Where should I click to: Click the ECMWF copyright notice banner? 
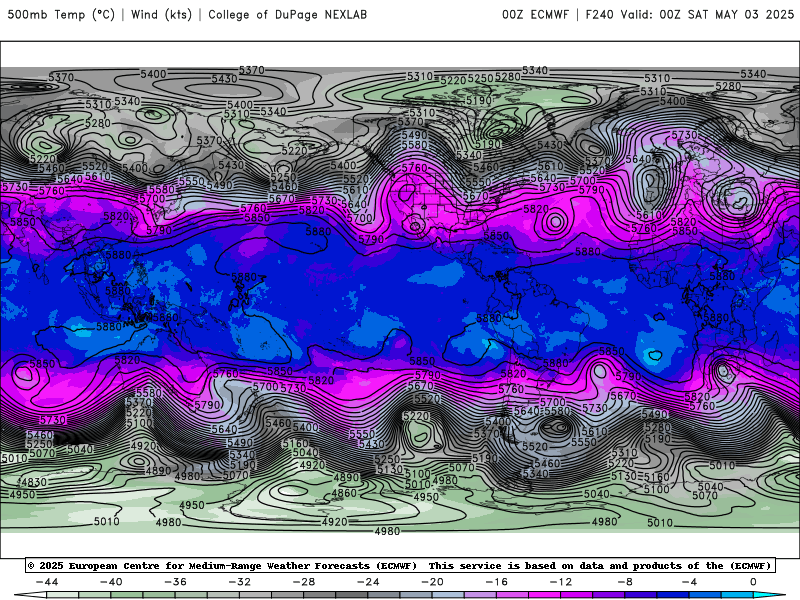(x=400, y=565)
